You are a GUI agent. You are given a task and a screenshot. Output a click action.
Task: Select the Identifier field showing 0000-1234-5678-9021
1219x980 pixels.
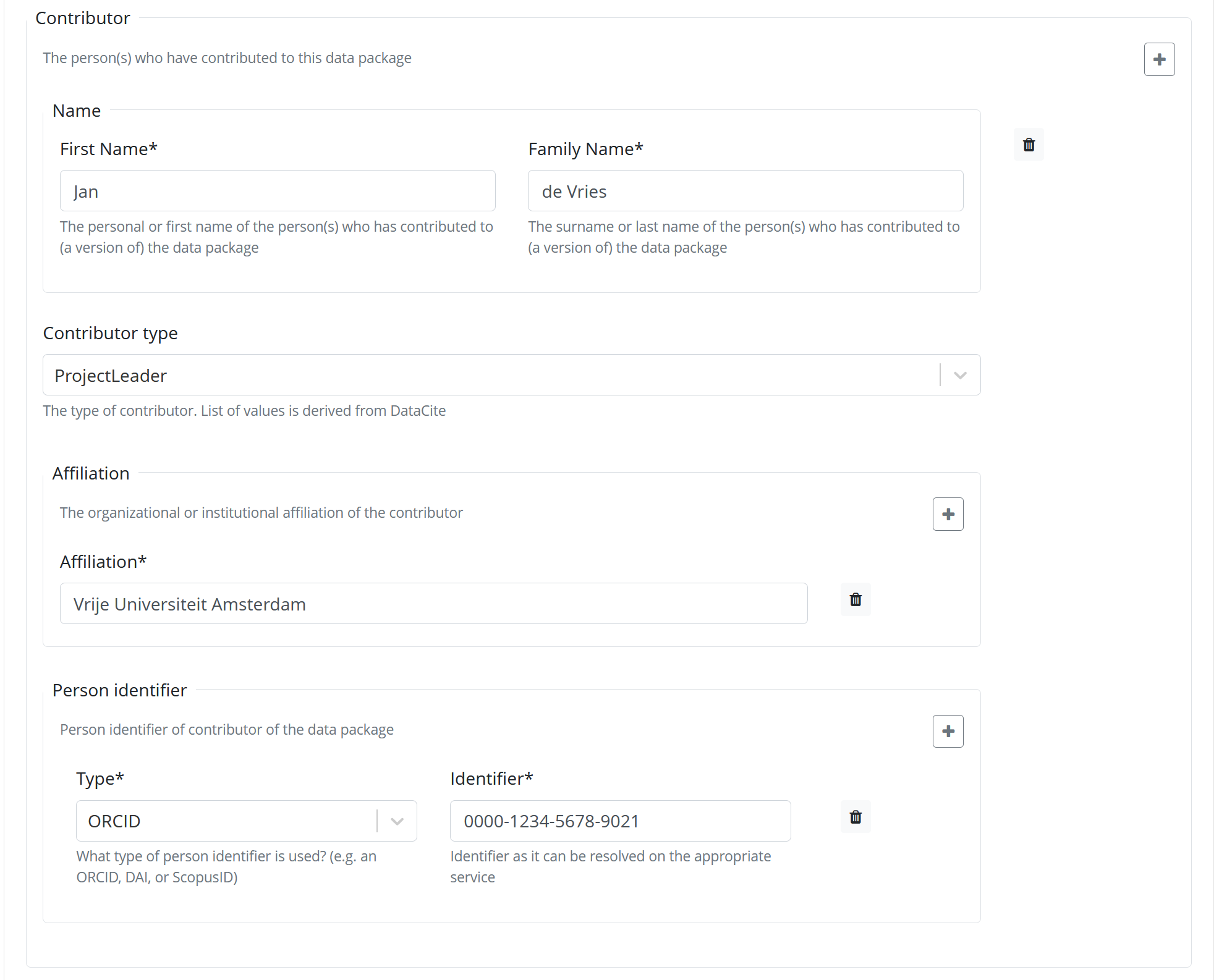tap(619, 821)
